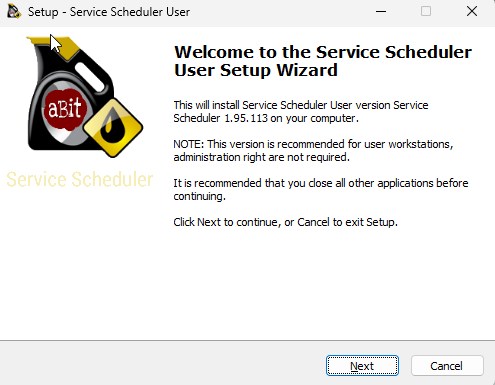495x385 pixels.
Task: Click the NOTE paragraph about user workstations
Action: [313, 151]
